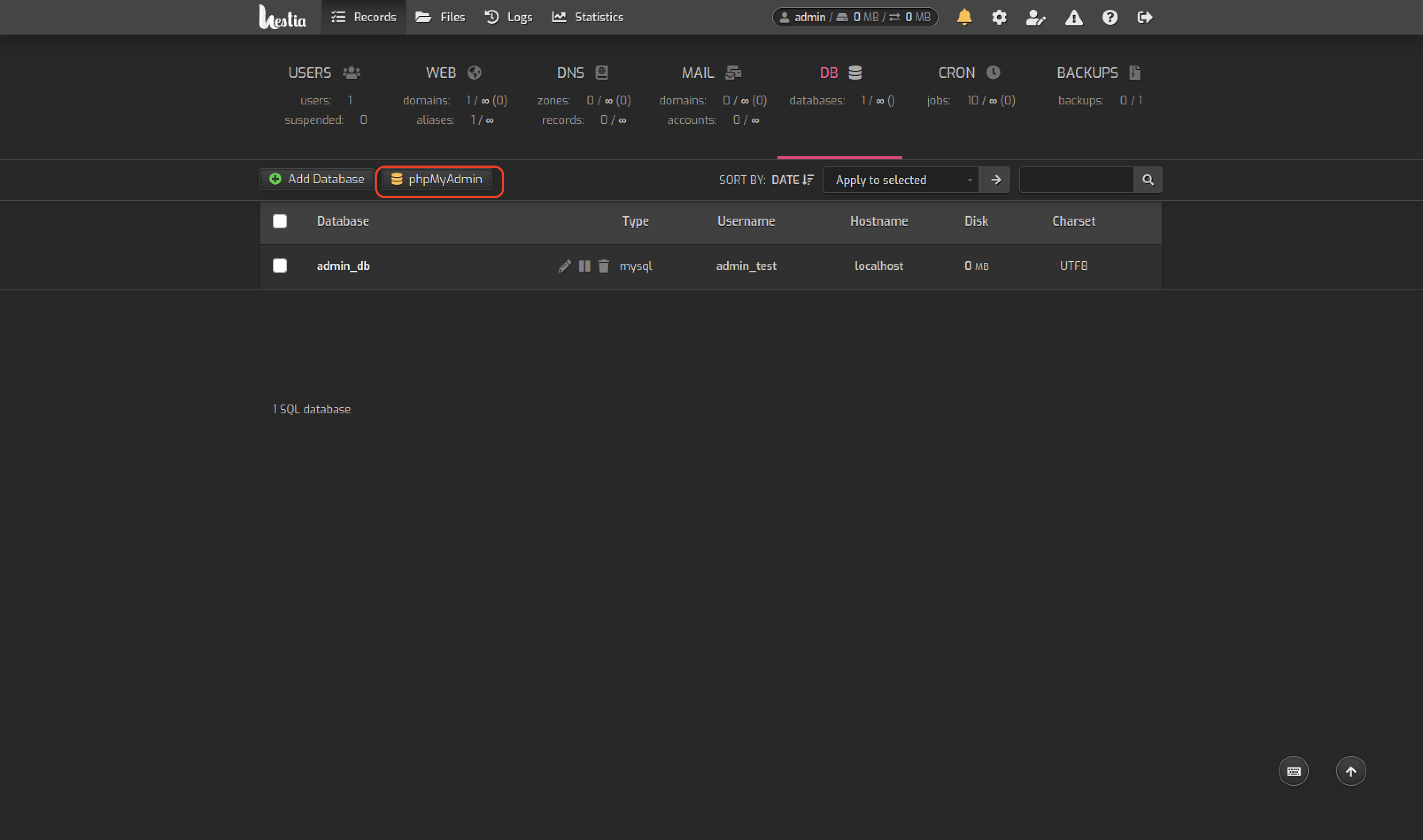Click the DNS book icon
This screenshot has height=840, width=1423.
pyautogui.click(x=601, y=73)
